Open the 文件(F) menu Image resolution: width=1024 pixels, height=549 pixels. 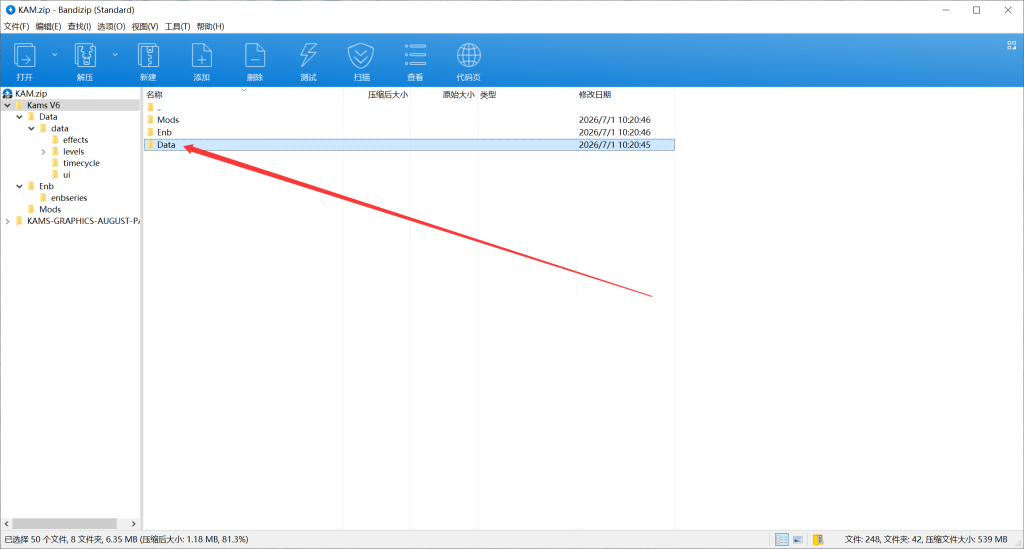coord(16,26)
